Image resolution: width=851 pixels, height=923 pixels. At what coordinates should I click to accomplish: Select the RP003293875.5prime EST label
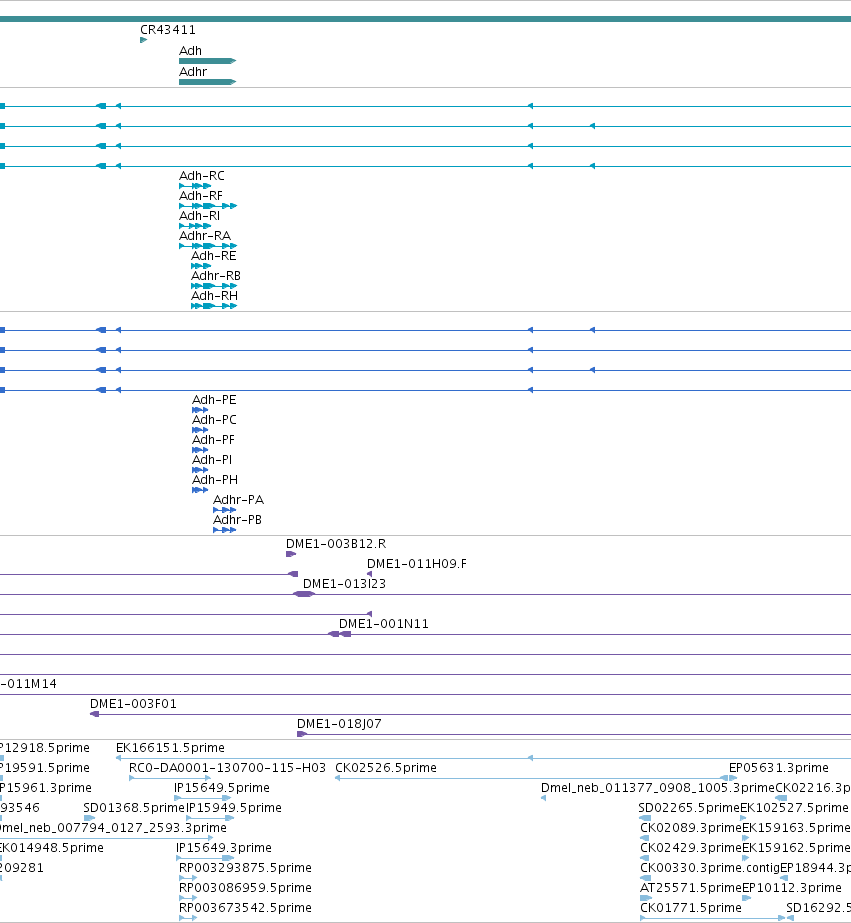245,868
